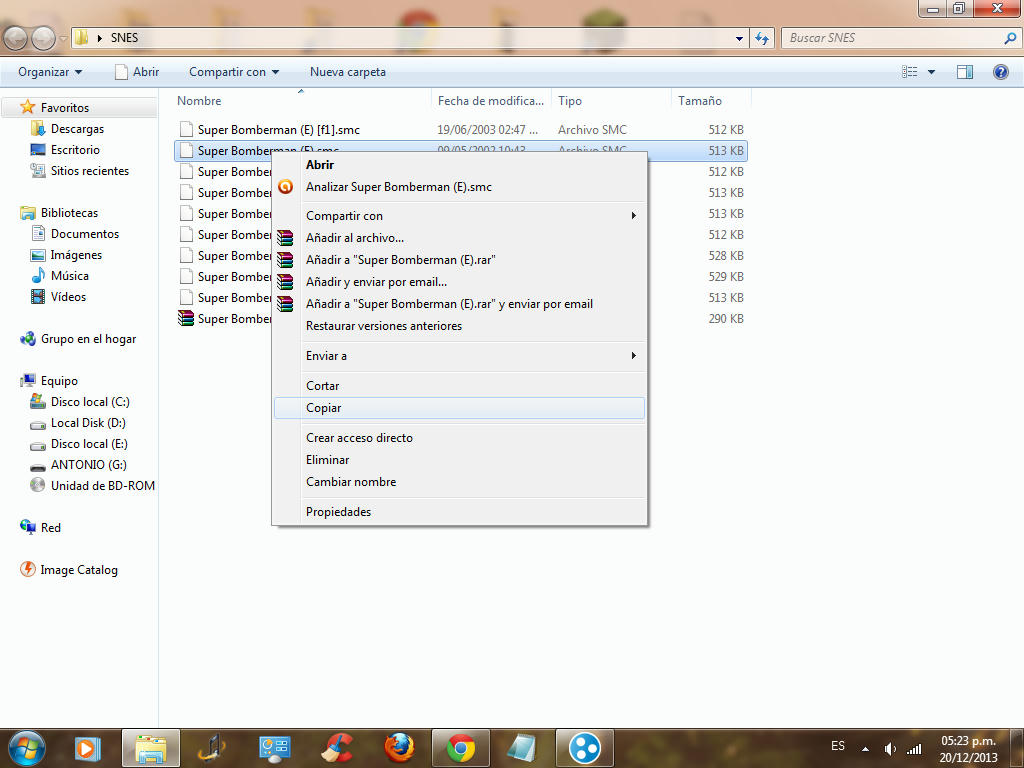Image resolution: width=1024 pixels, height=768 pixels.
Task: Select Analizar Super Bomberman (E).smc avast option
Action: pos(398,187)
